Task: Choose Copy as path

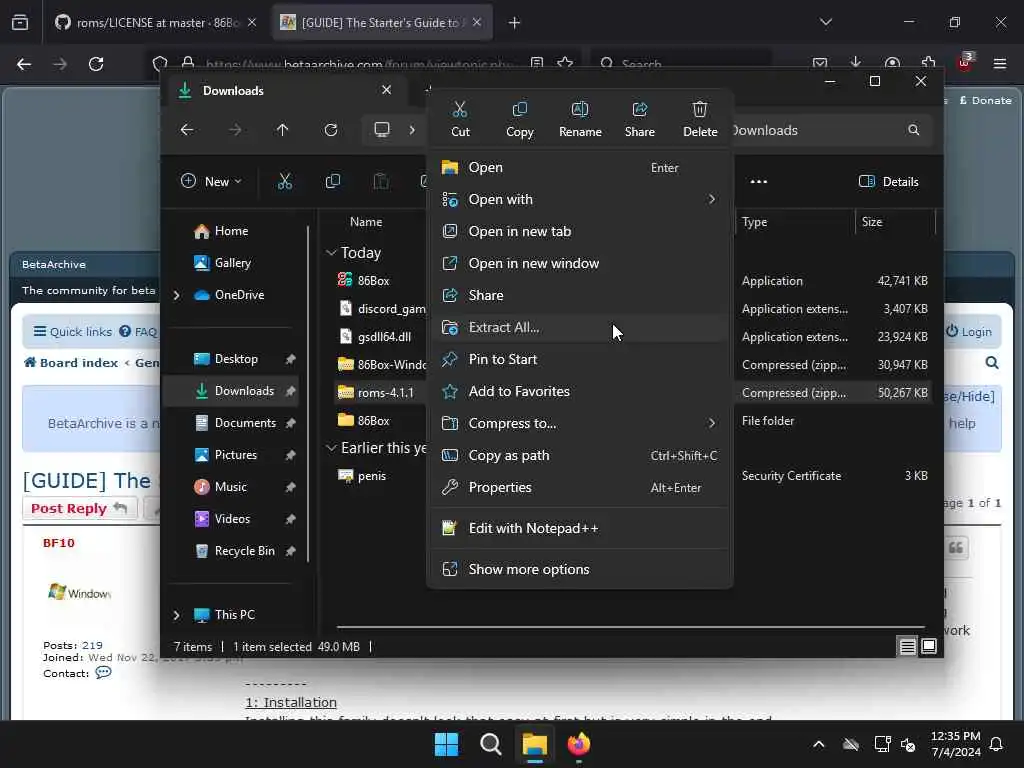Action: 579,455
